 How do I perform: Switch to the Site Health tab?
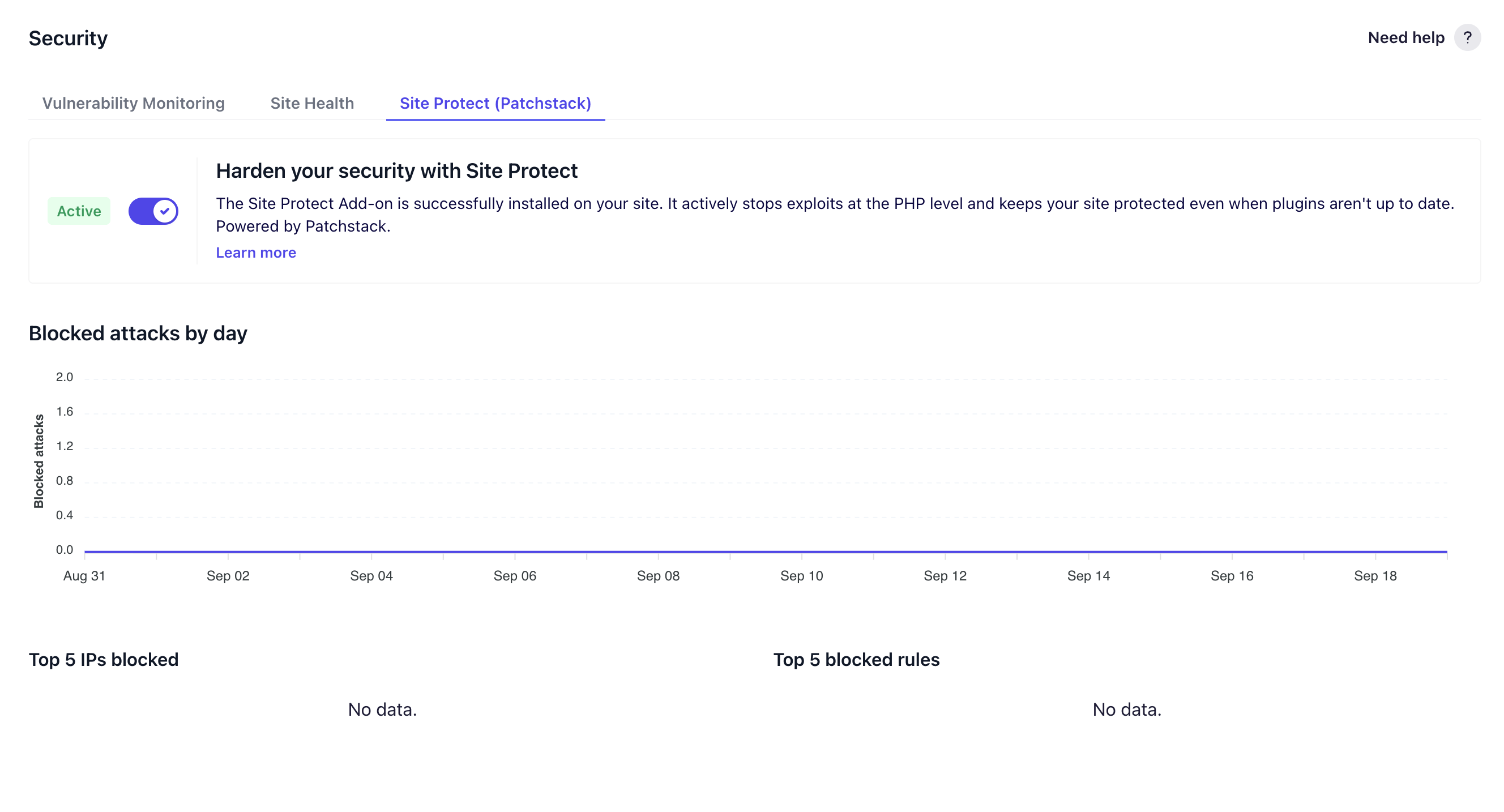click(x=312, y=103)
